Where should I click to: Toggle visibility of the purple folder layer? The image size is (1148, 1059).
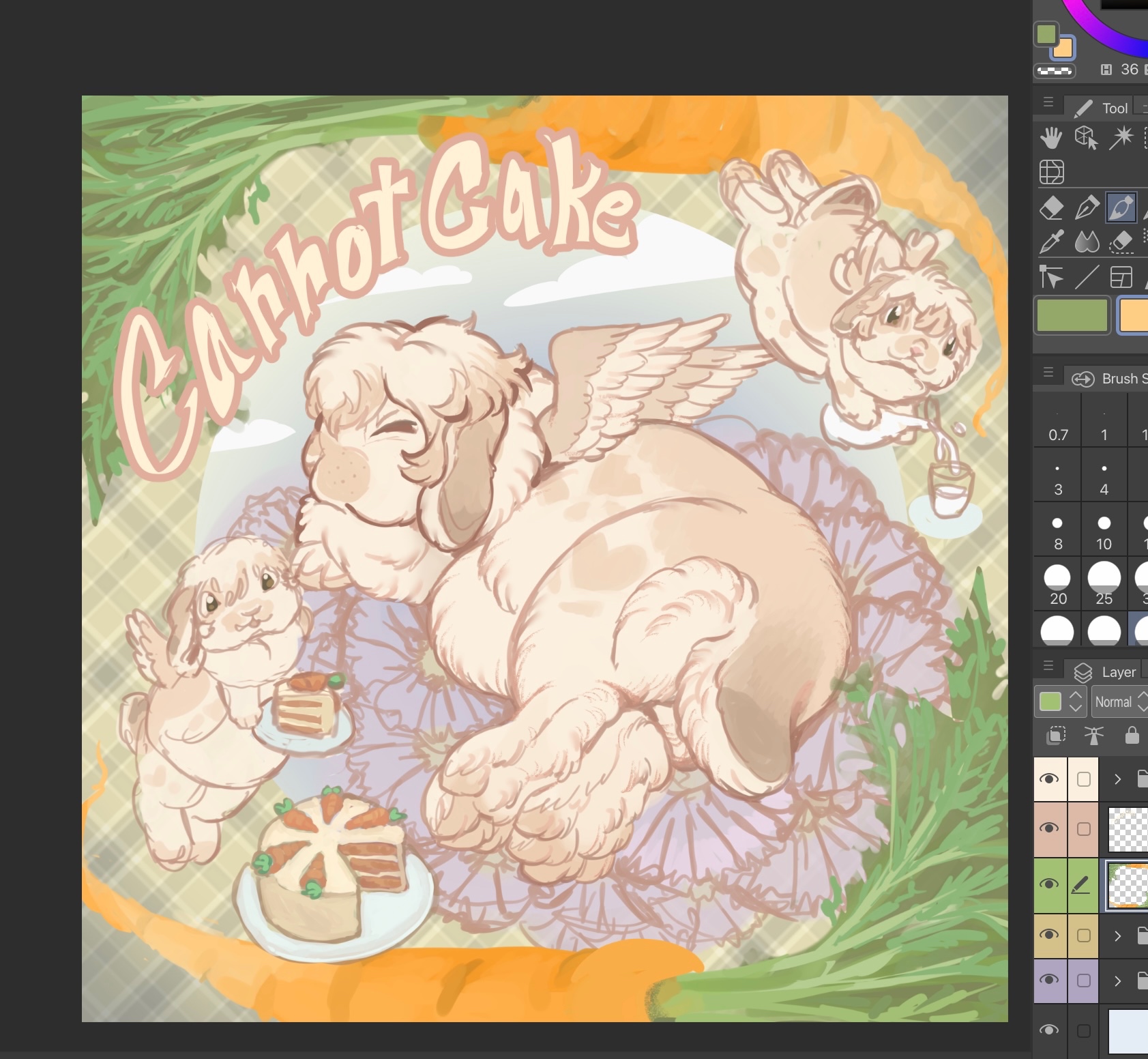tap(1050, 981)
